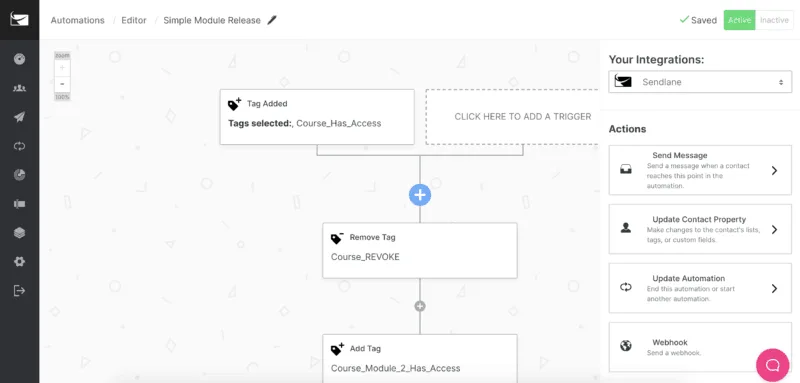Select the Tag Added trigger node

(317, 117)
